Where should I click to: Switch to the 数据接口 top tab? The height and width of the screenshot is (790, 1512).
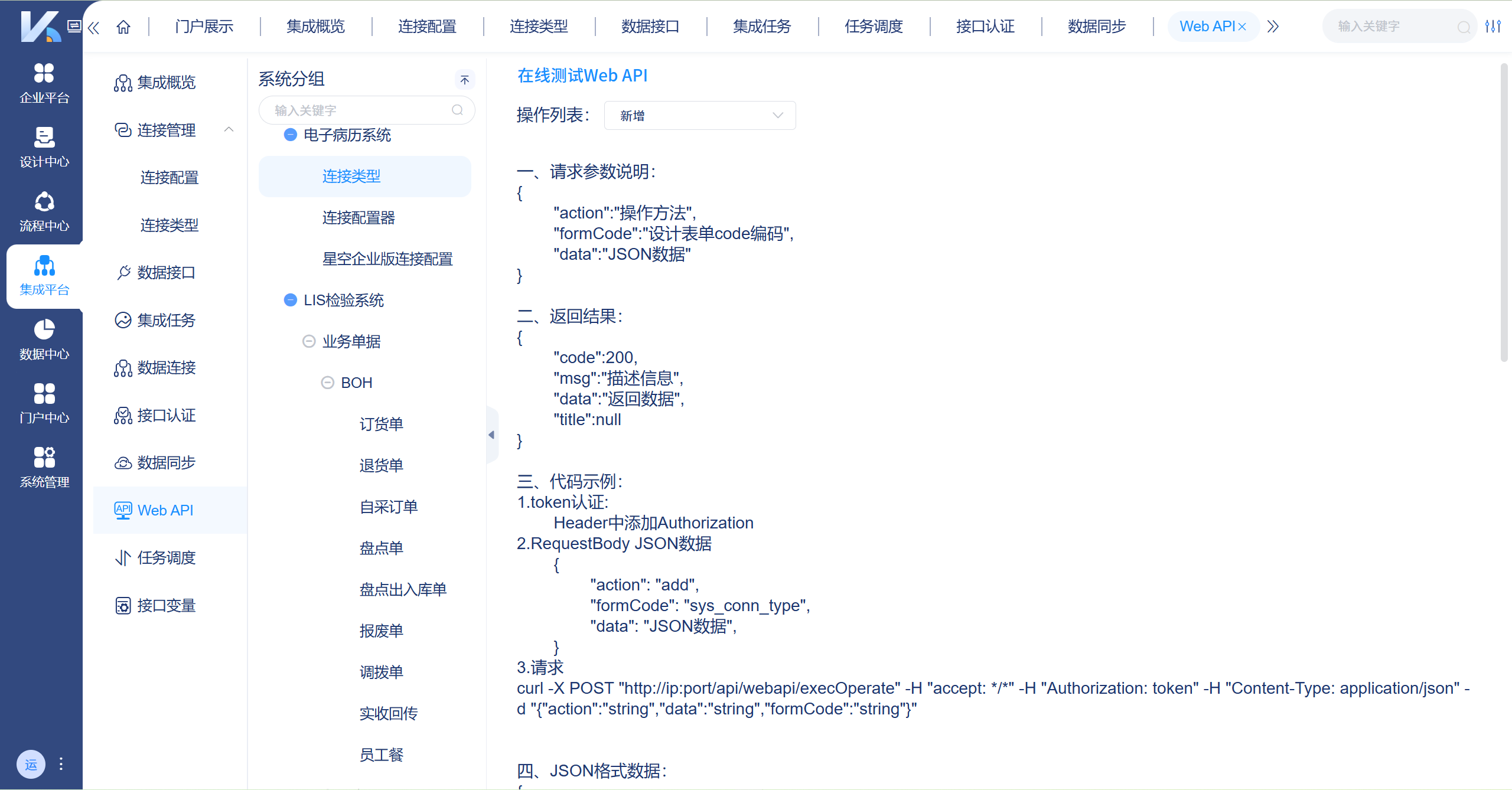pos(649,26)
